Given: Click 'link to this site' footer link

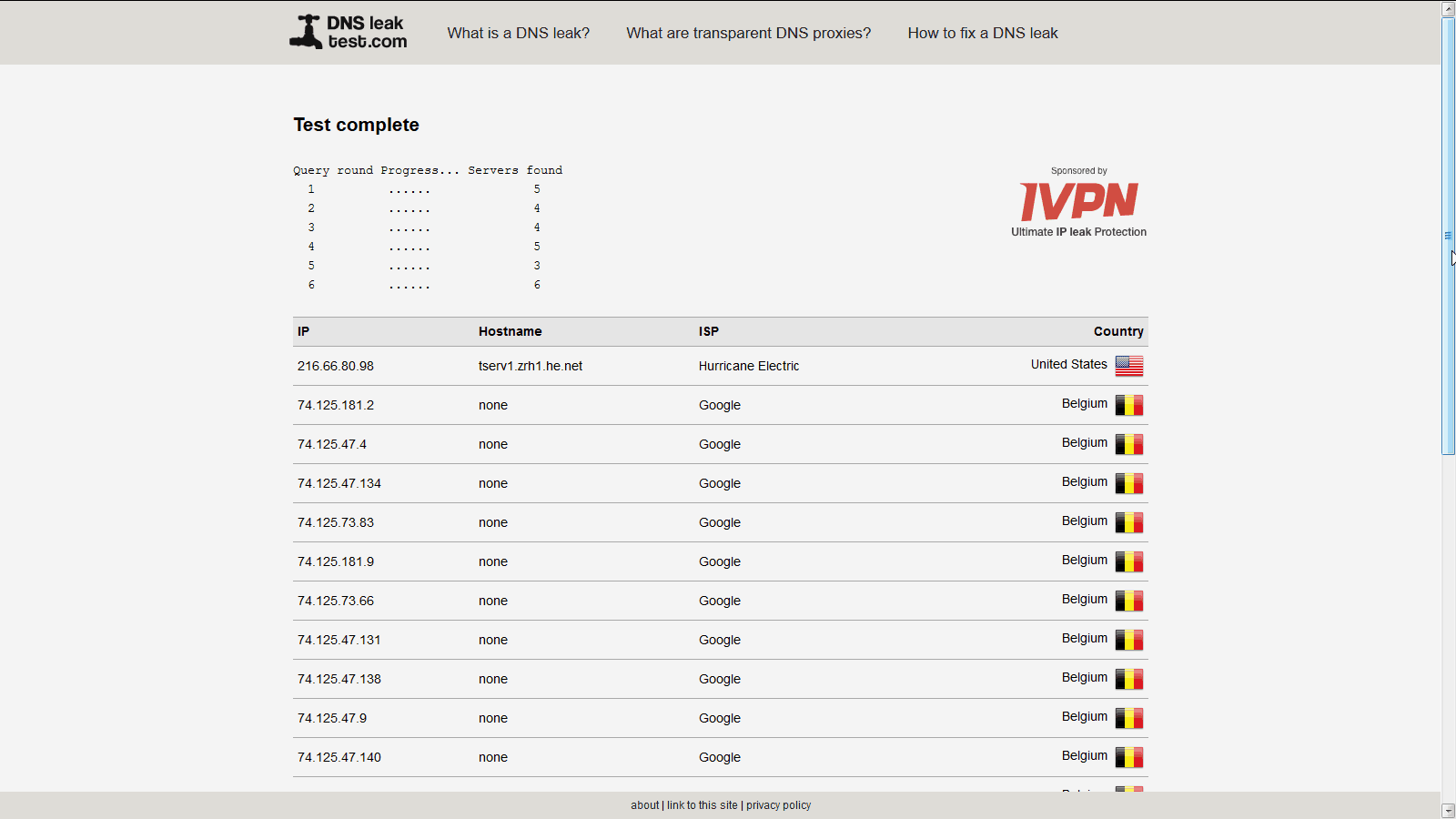Looking at the screenshot, I should [703, 805].
